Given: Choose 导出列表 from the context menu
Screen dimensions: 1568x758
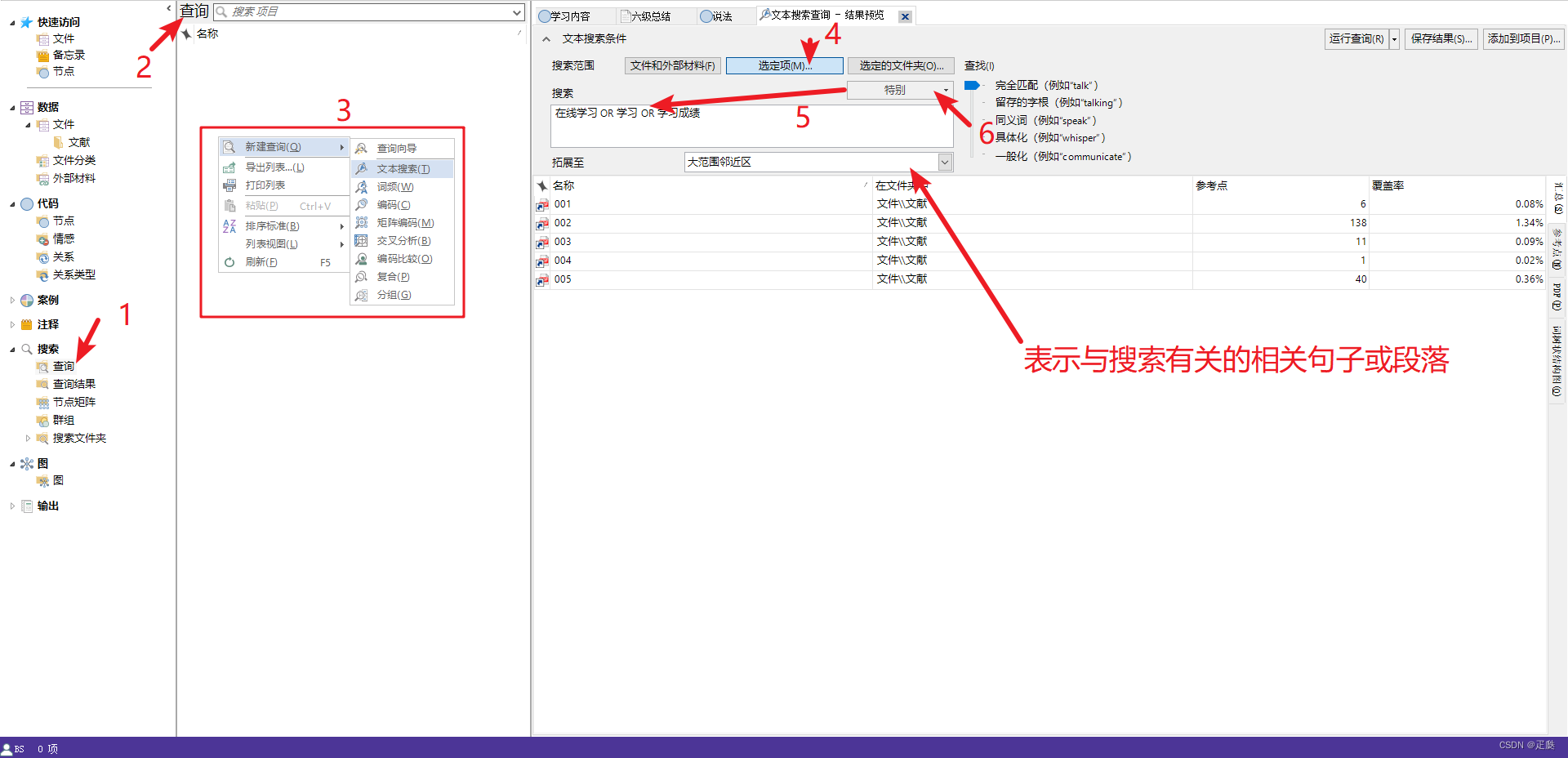Looking at the screenshot, I should [x=283, y=167].
